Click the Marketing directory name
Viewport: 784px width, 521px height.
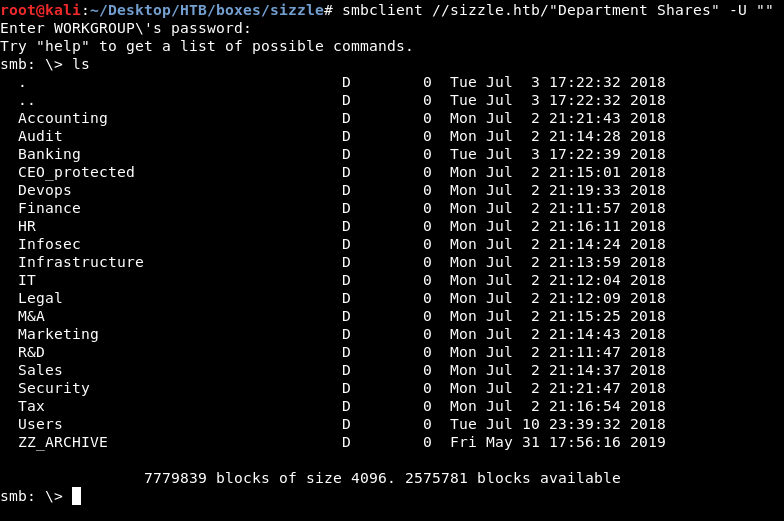tap(58, 334)
